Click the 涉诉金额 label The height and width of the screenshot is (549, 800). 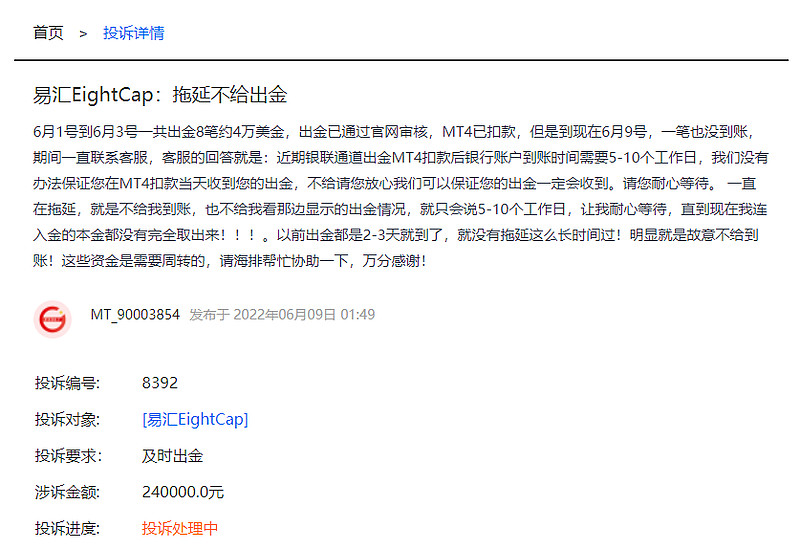pyautogui.click(x=68, y=492)
